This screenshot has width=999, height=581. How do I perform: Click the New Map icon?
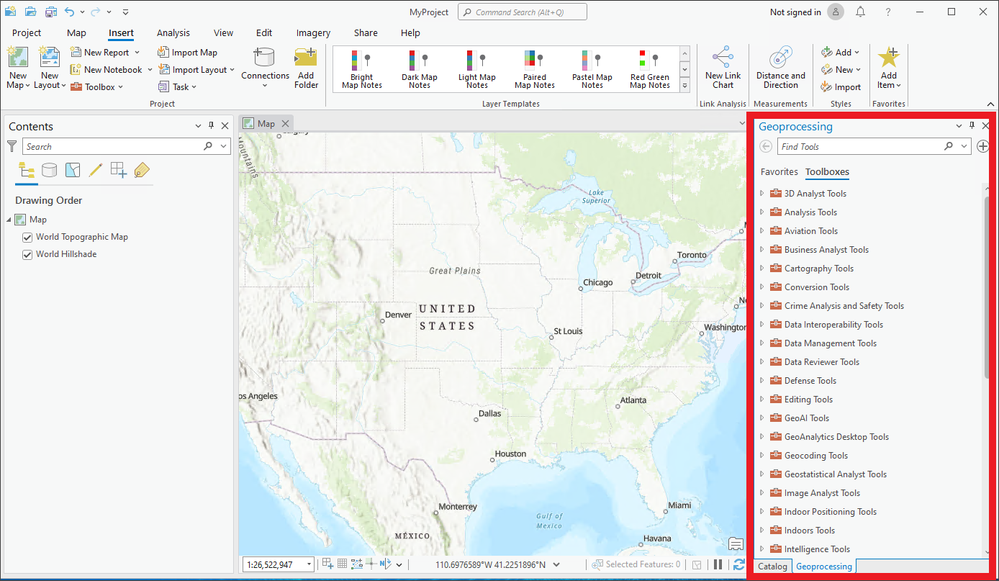(x=18, y=58)
